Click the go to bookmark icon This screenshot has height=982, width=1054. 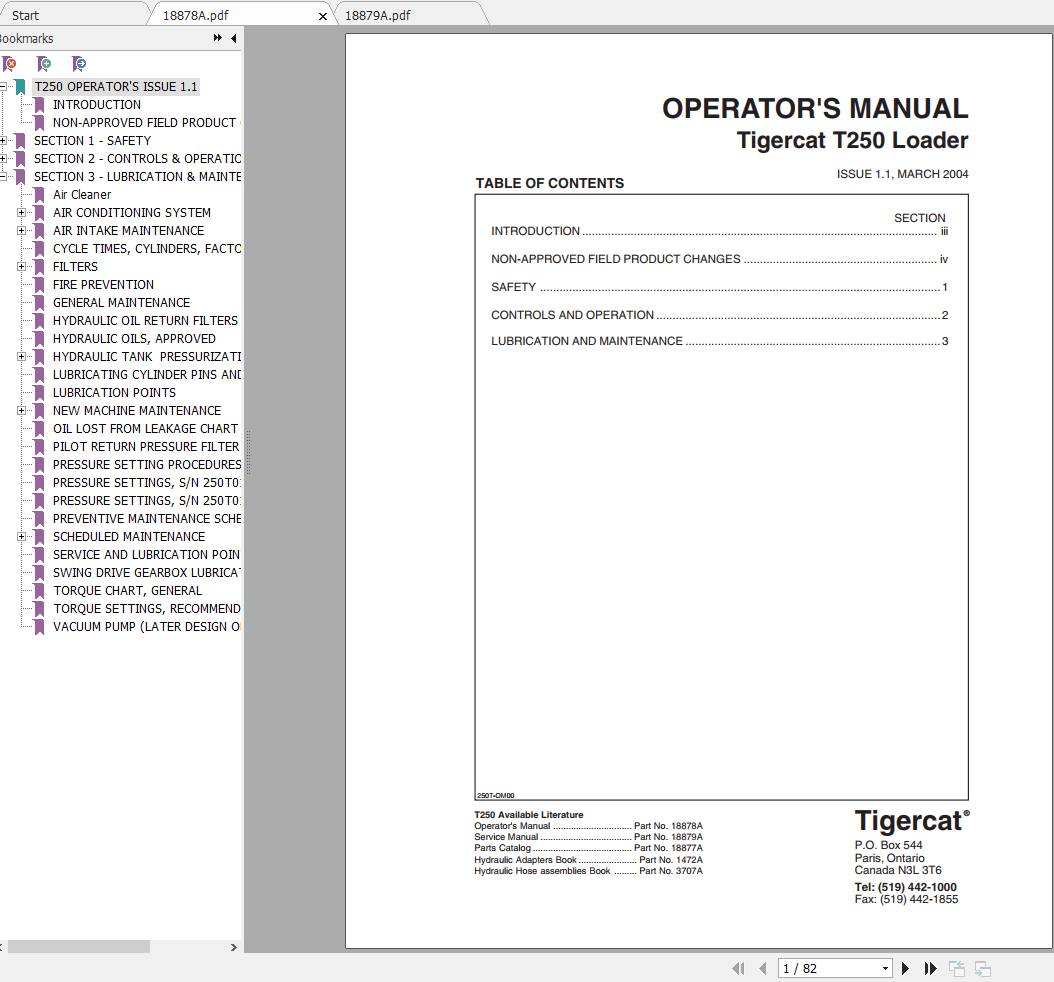(x=79, y=64)
